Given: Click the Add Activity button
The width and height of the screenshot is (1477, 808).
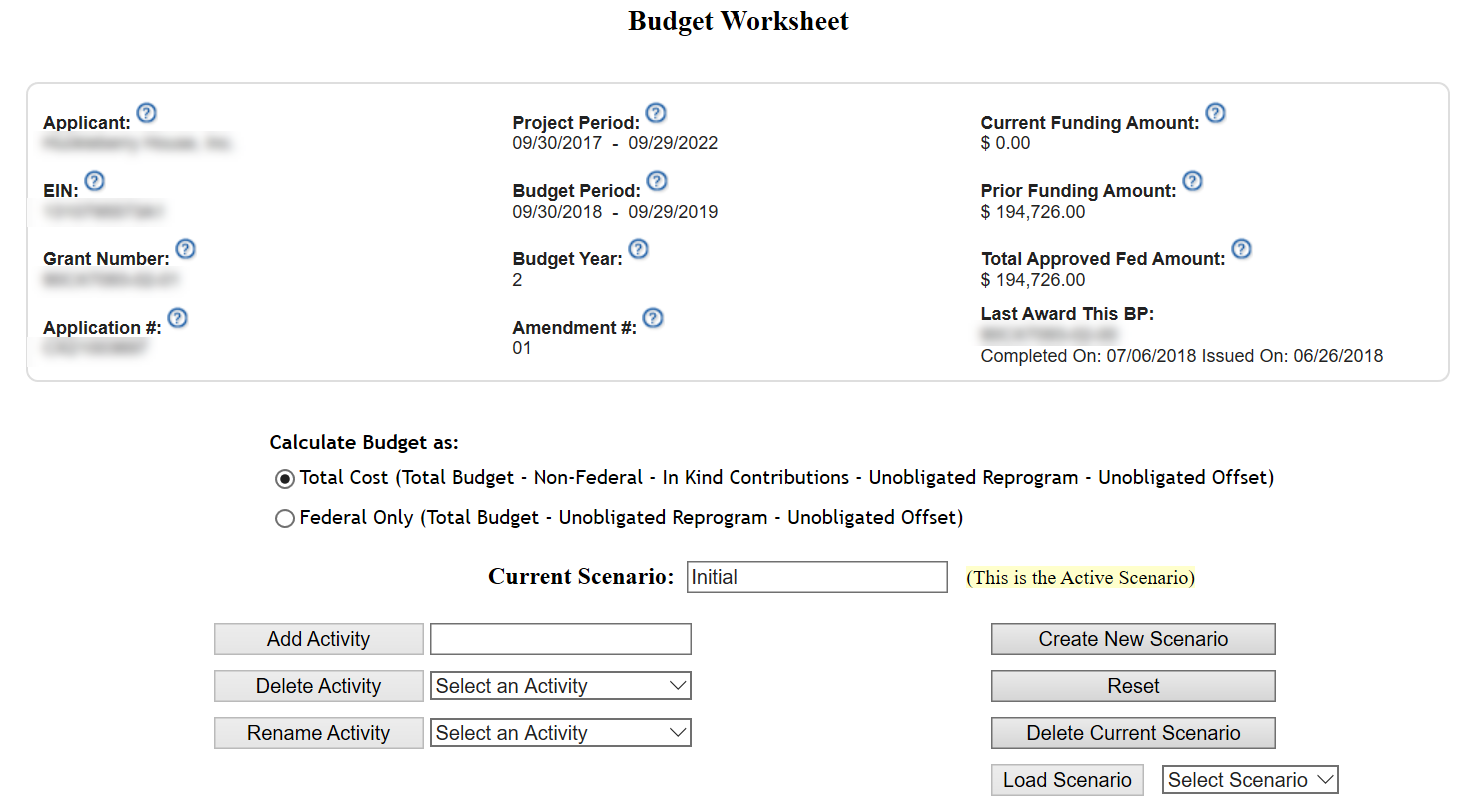Looking at the screenshot, I should (x=319, y=639).
